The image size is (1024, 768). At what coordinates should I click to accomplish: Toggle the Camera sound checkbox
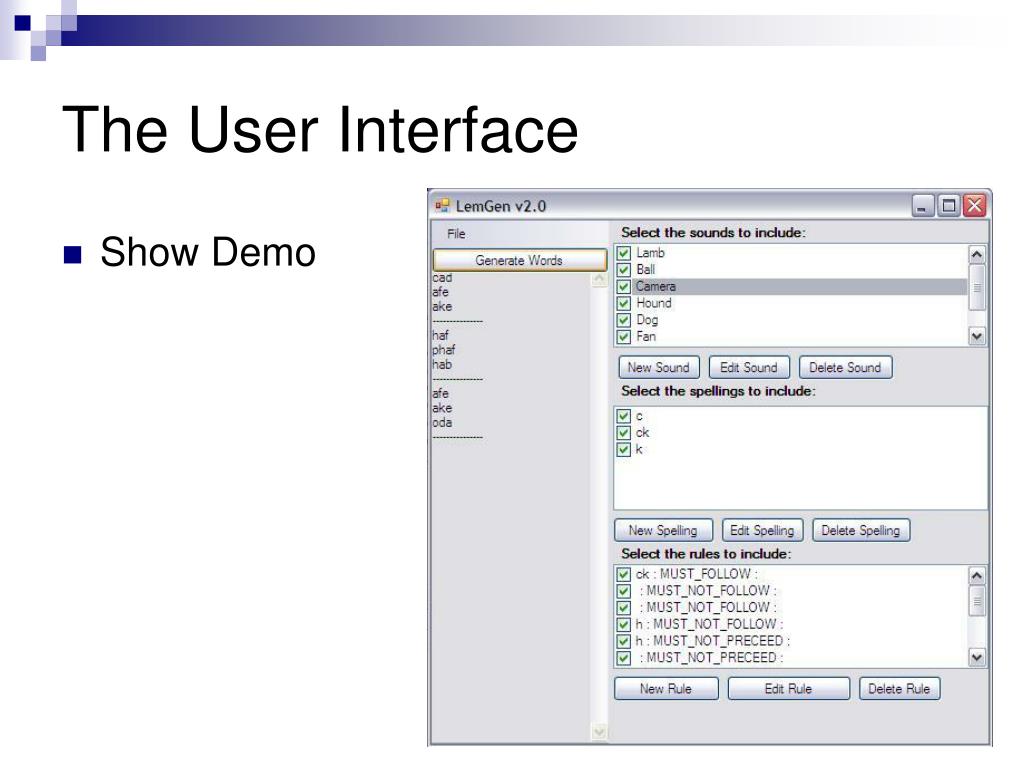pos(624,287)
